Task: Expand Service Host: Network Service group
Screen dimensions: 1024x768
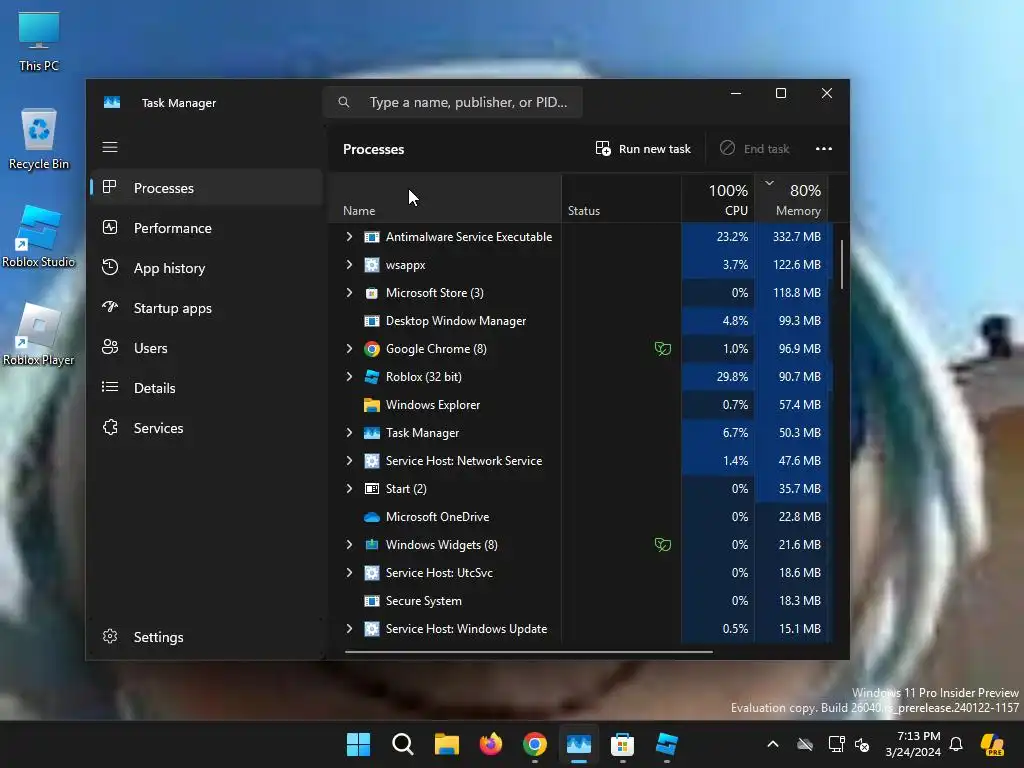Action: point(349,460)
